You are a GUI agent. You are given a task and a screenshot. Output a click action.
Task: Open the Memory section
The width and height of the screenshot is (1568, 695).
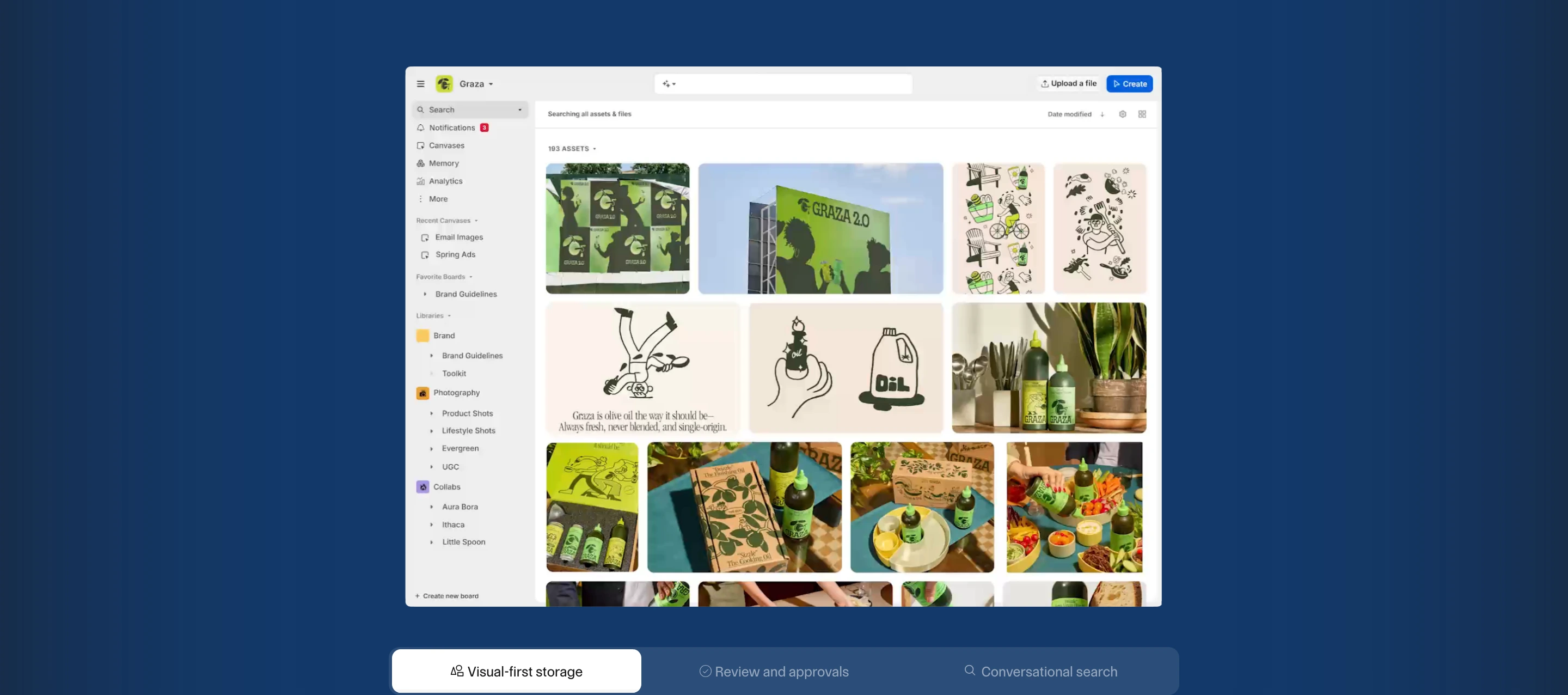pos(444,163)
